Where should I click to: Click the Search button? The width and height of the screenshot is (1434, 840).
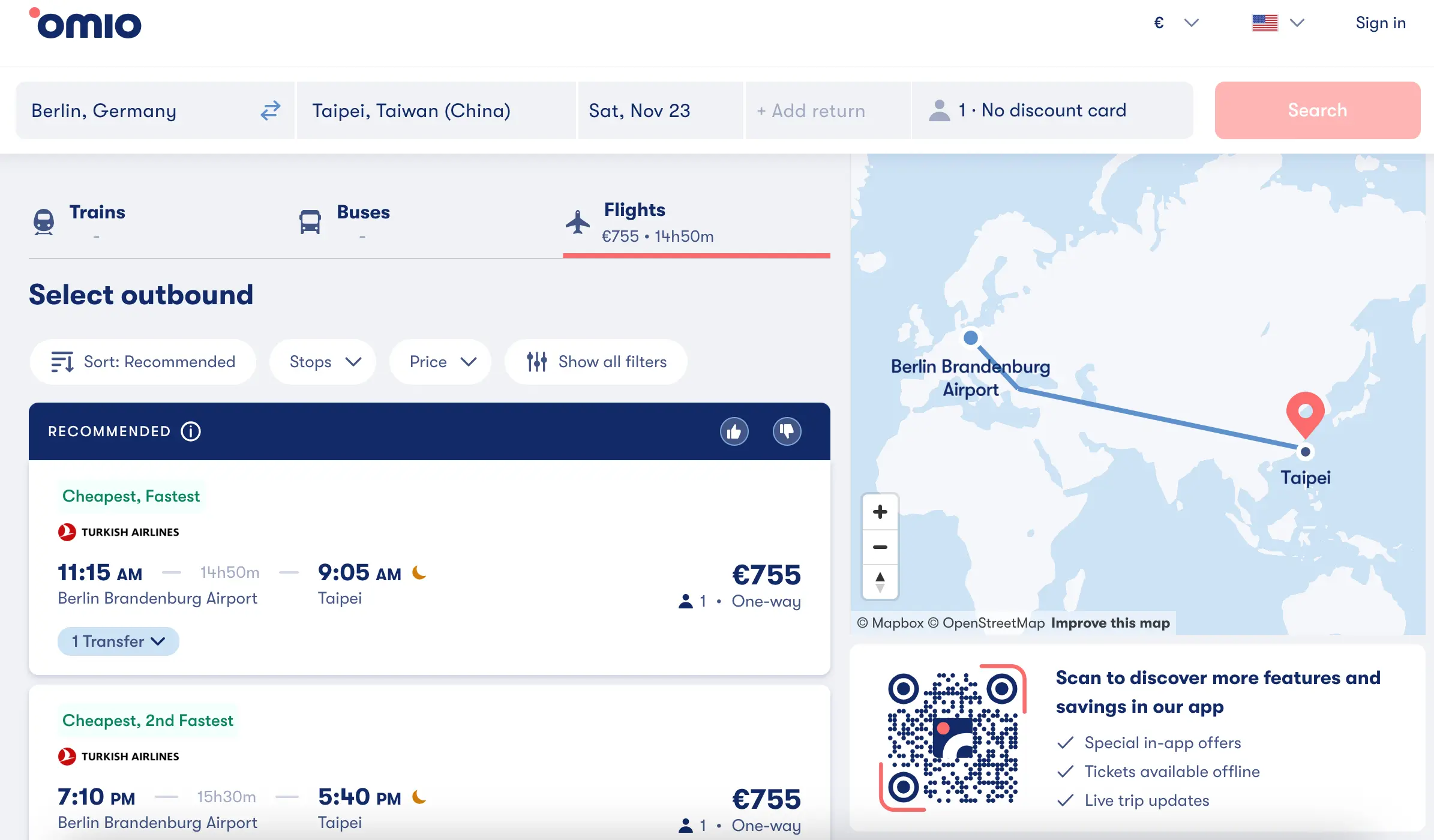click(x=1318, y=110)
